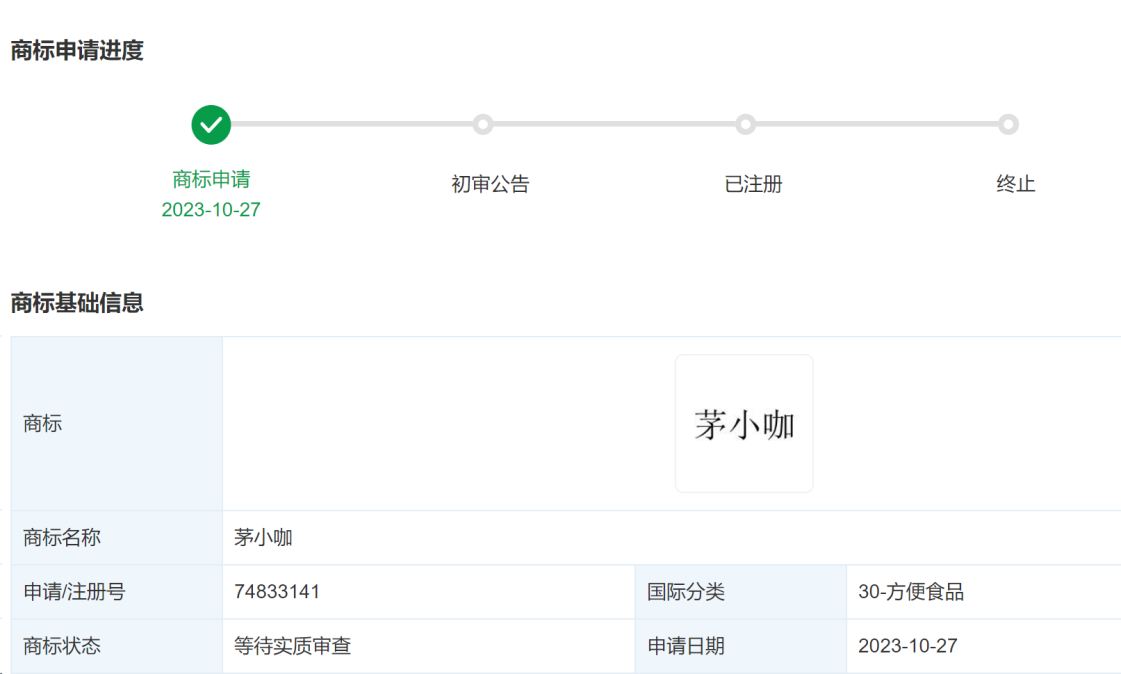The width and height of the screenshot is (1121, 674).
Task: Click the 终止 step circle marker
Action: point(1008,124)
